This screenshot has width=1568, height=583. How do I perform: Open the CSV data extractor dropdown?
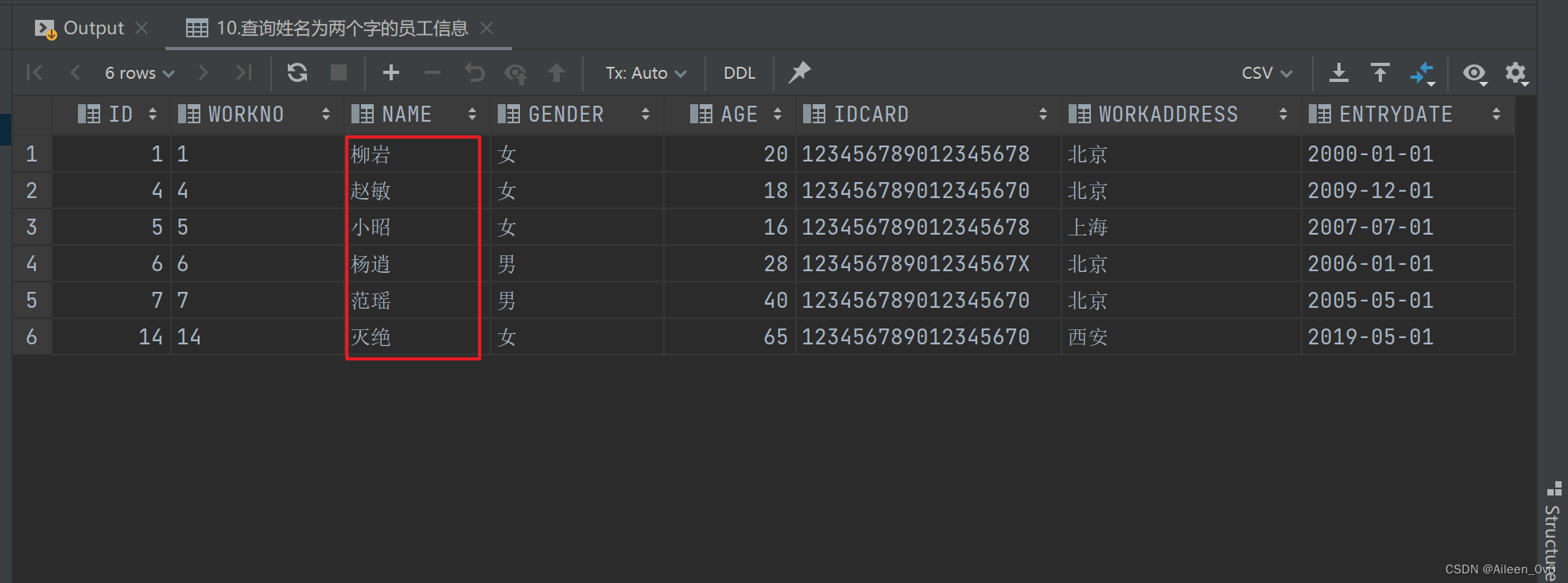tap(1267, 72)
